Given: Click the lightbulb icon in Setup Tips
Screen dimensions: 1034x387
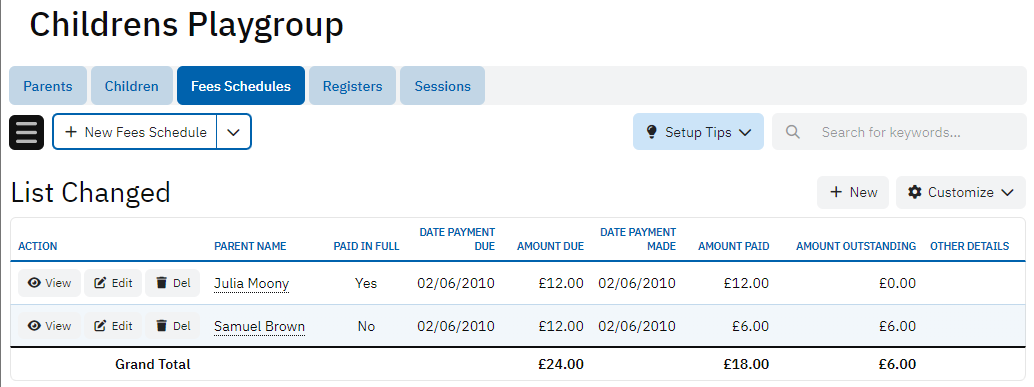Looking at the screenshot, I should (652, 132).
